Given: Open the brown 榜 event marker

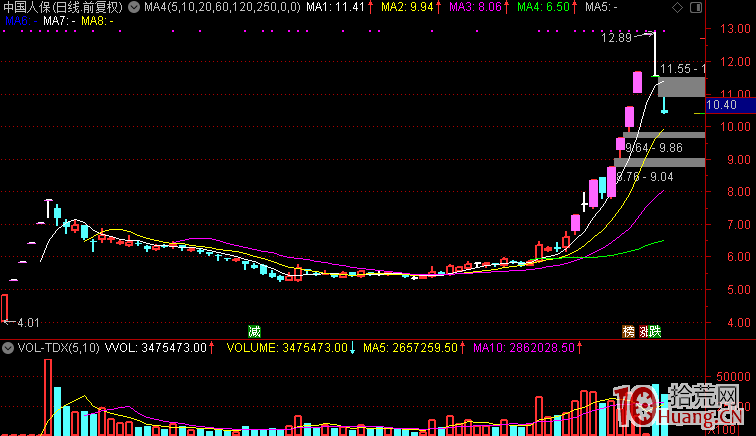Looking at the screenshot, I should point(628,332).
